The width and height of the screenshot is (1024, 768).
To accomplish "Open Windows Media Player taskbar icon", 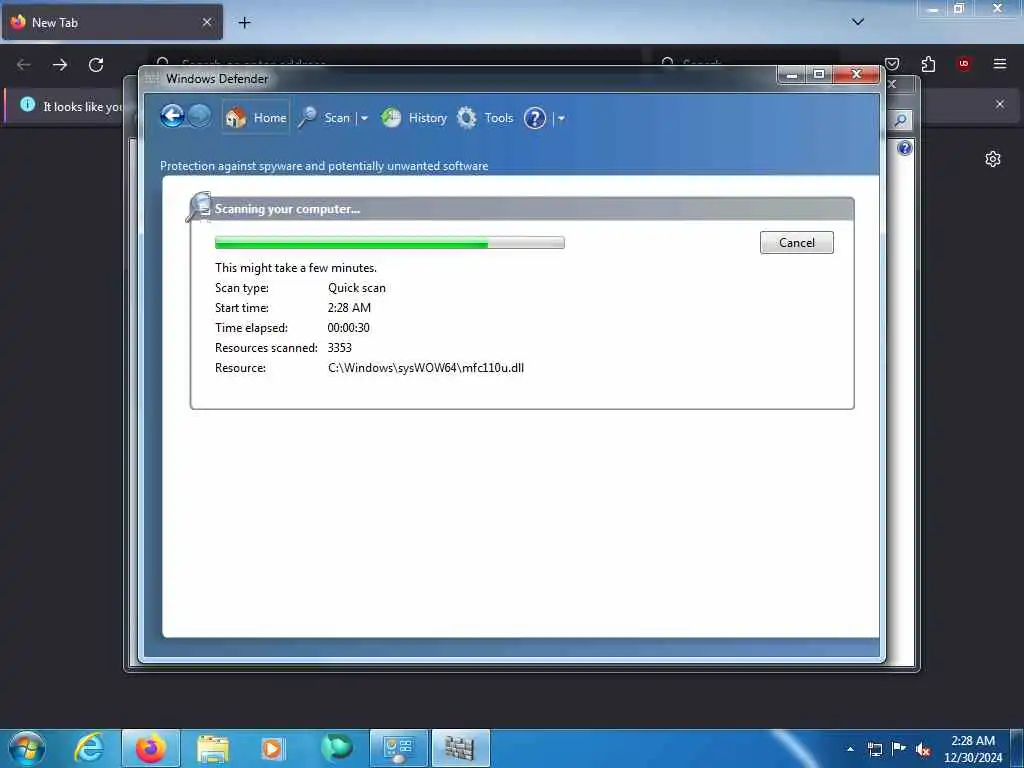I will tap(273, 748).
